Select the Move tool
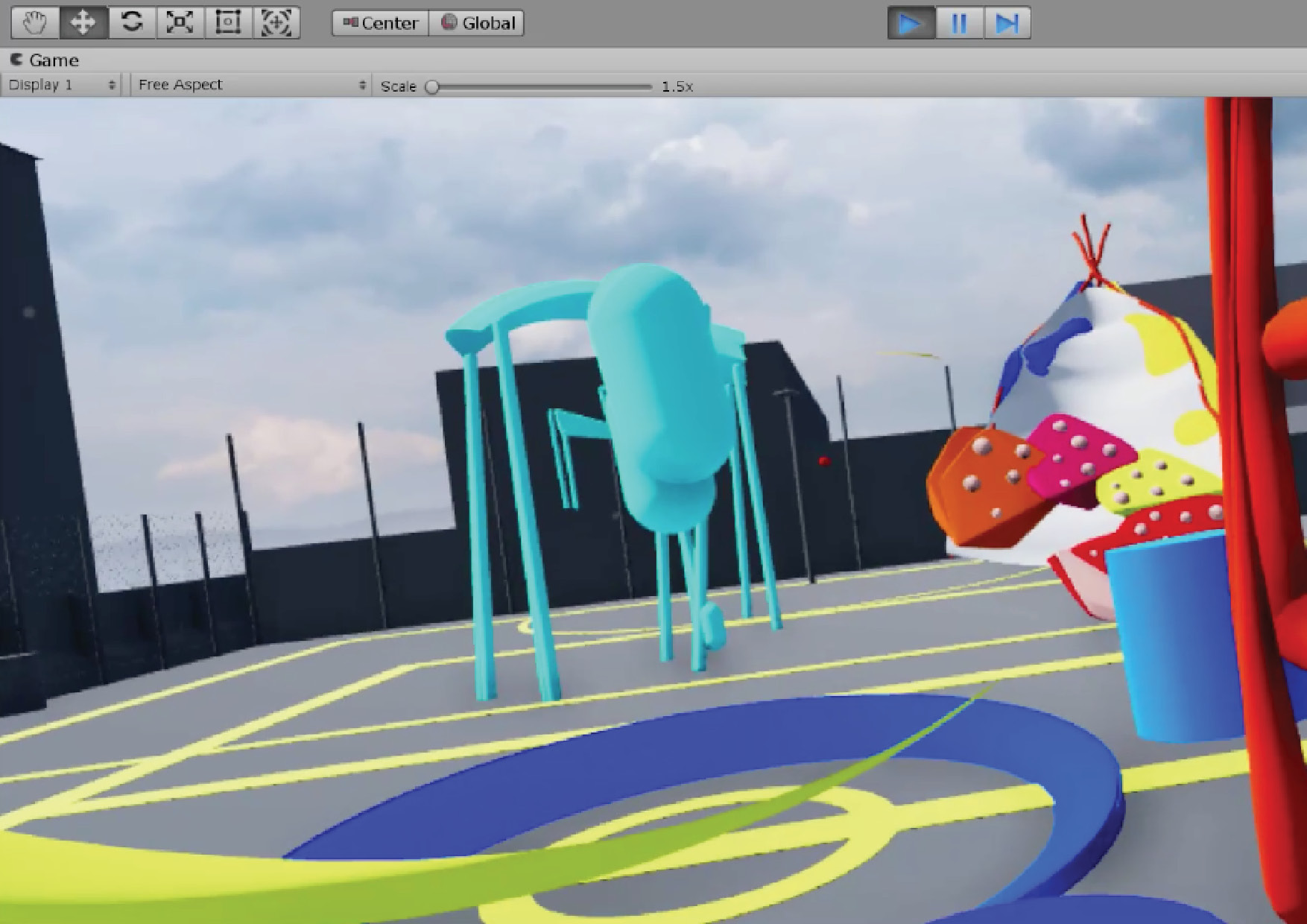 coord(82,22)
